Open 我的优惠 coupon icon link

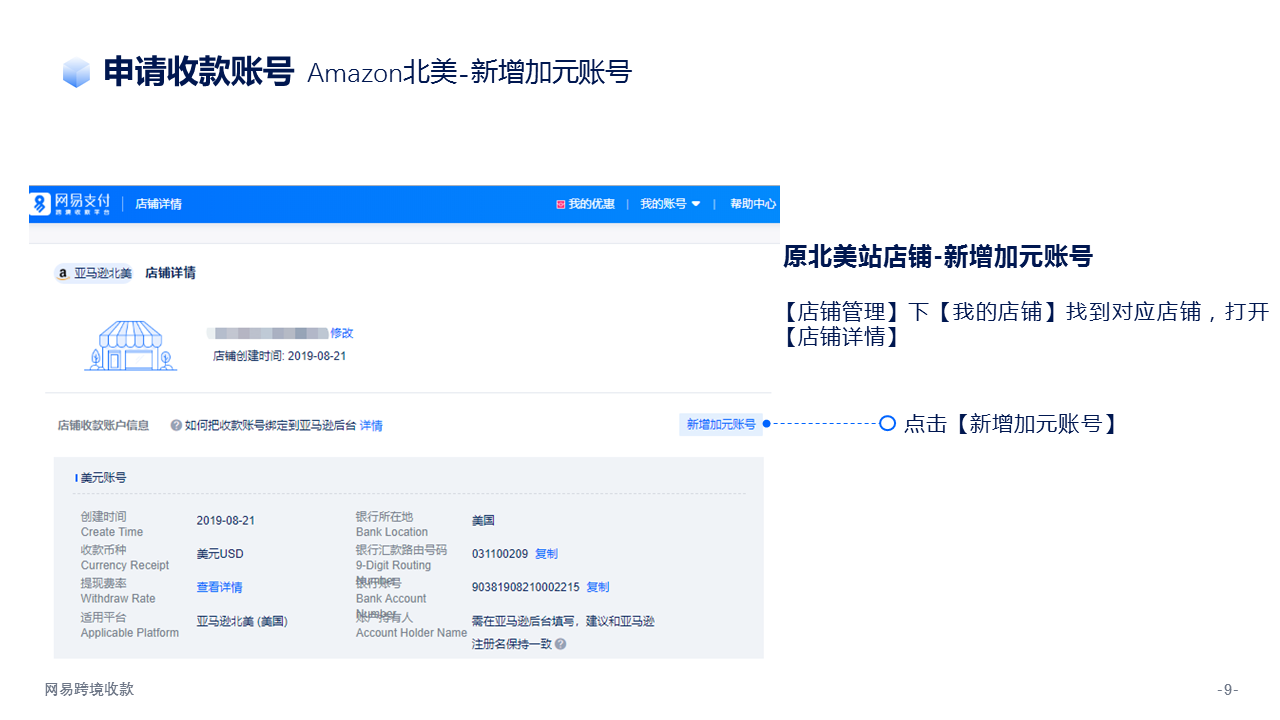coord(585,204)
